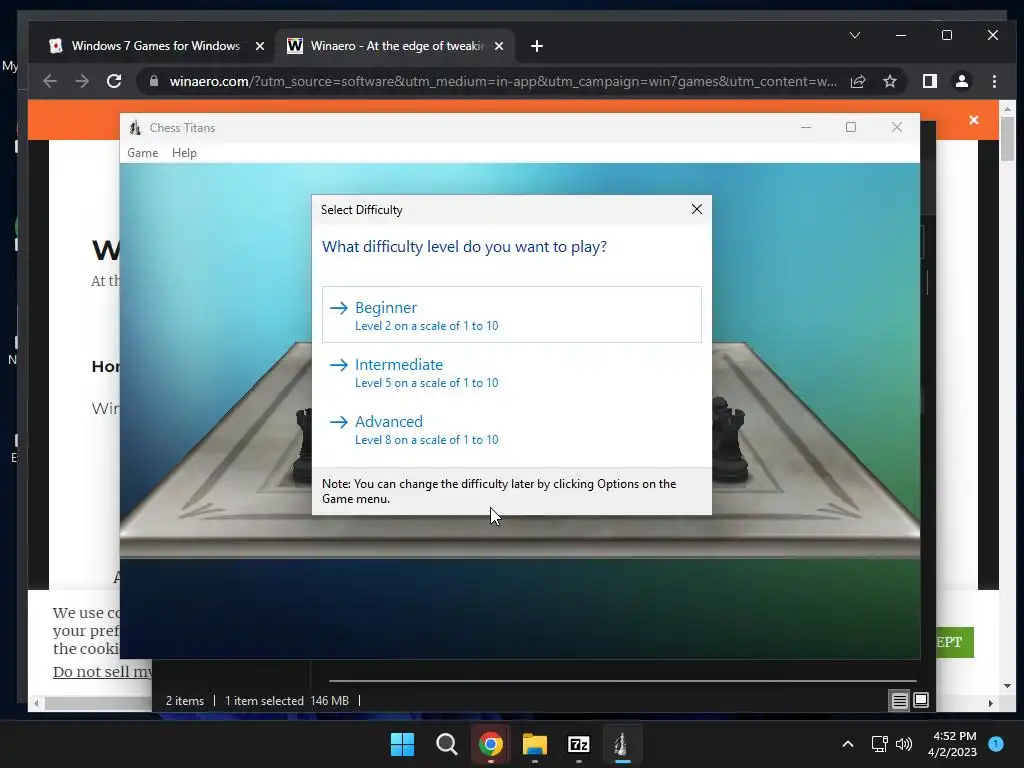The width and height of the screenshot is (1024, 768).
Task: Click the "2 items" status text
Action: pyautogui.click(x=185, y=701)
